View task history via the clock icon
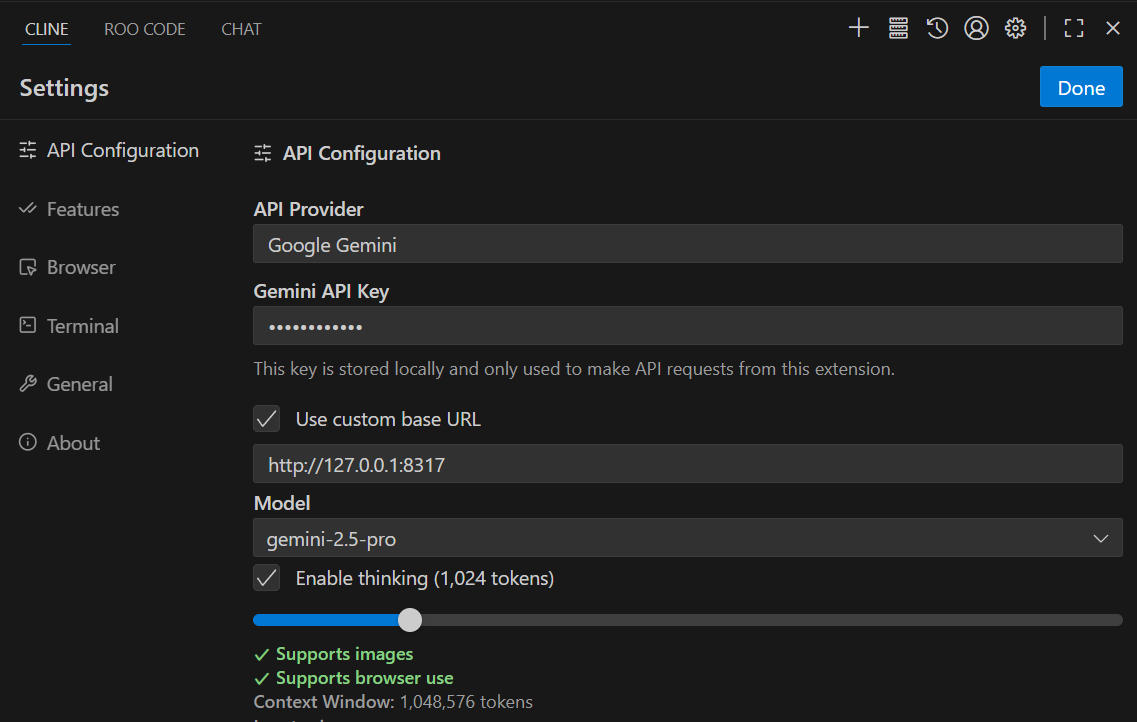 point(936,28)
